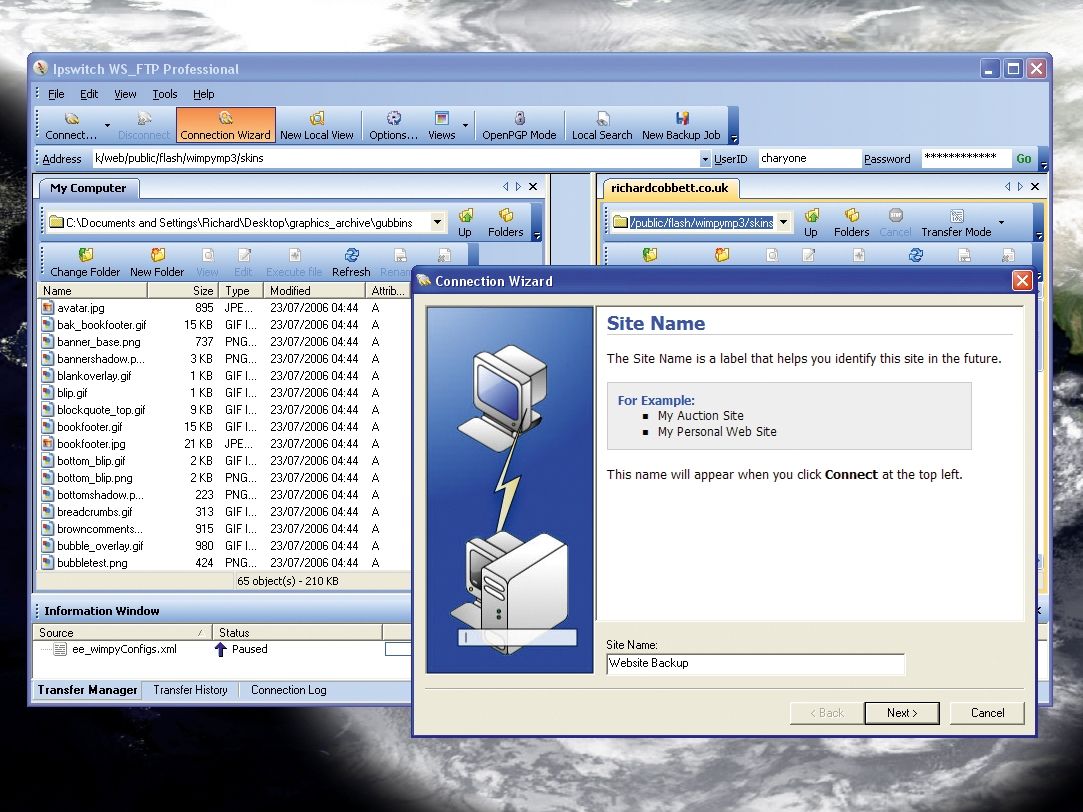This screenshot has height=812, width=1083.
Task: Select file banner_base.png
Action: tap(98, 342)
